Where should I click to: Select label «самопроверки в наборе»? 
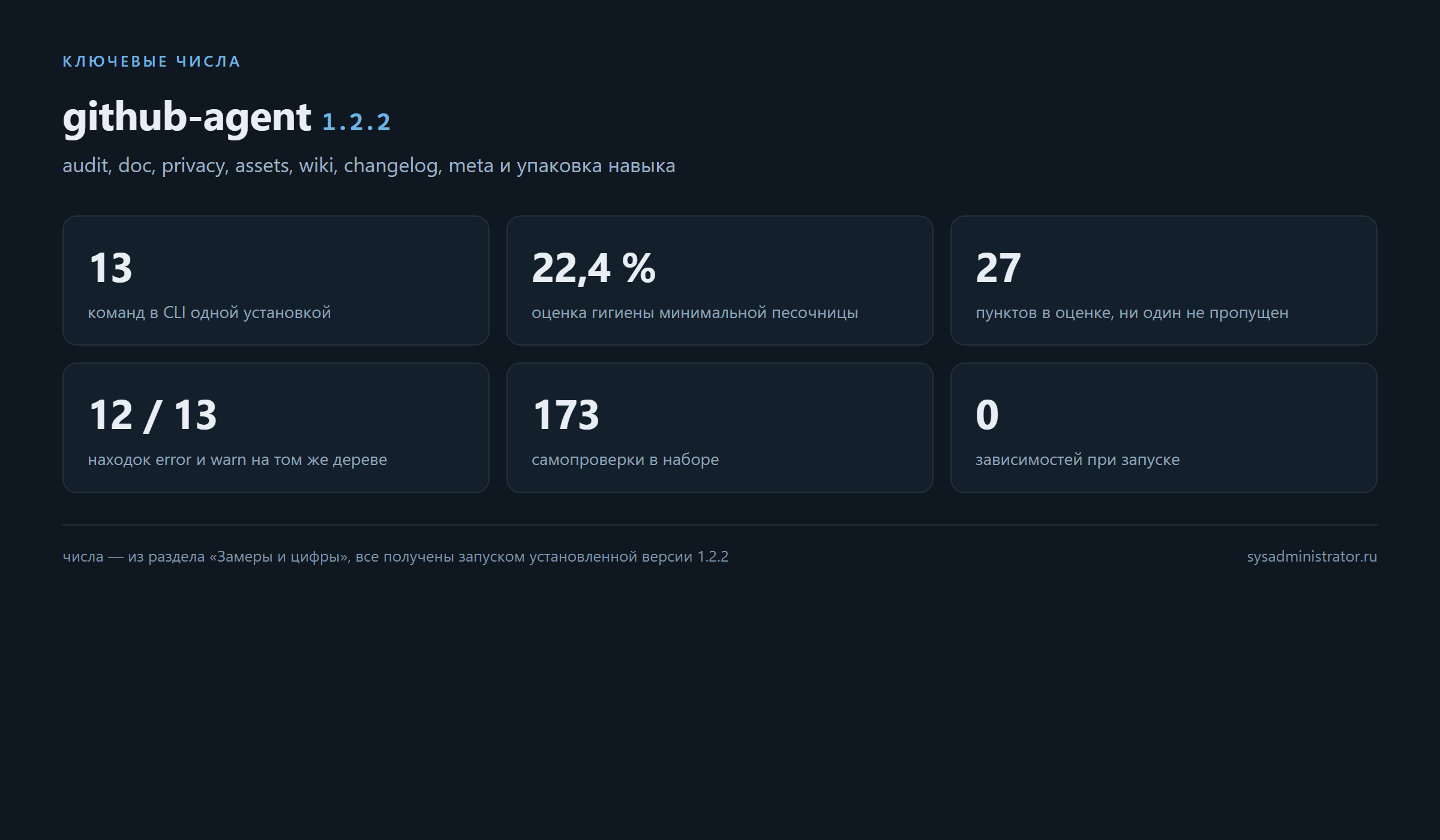pyautogui.click(x=625, y=460)
